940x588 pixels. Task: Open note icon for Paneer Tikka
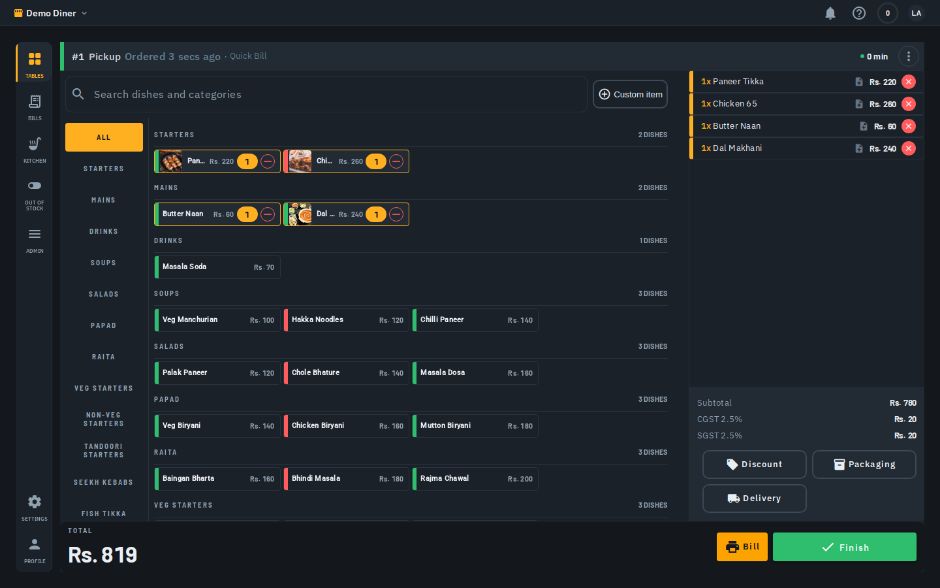858,82
